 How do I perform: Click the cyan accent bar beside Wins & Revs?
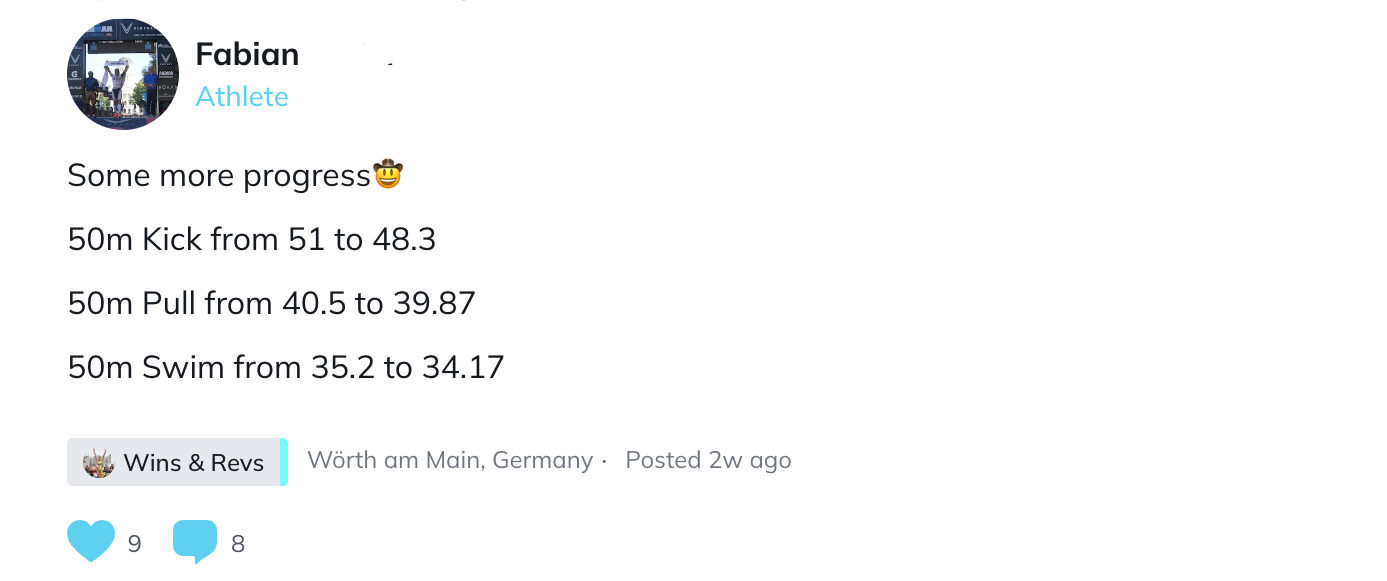pos(284,462)
